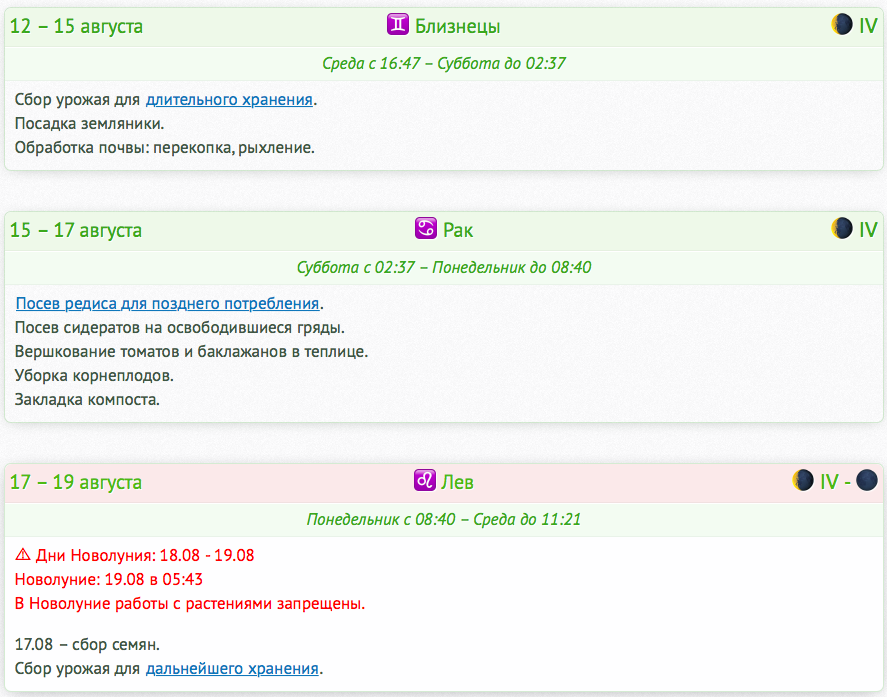
Task: Select the '15 – 17 августа' date heading
Action: (76, 230)
